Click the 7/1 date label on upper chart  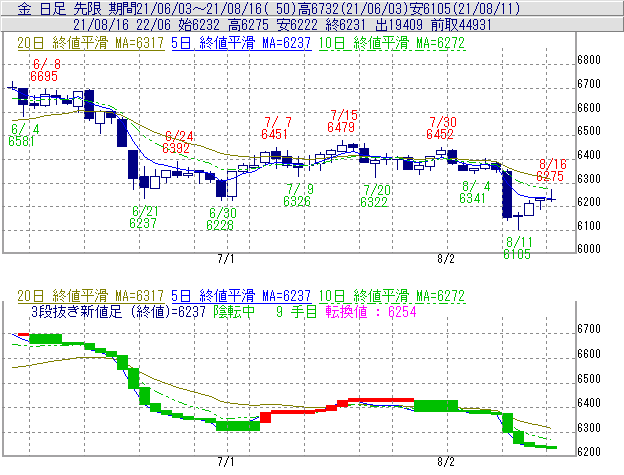pyautogui.click(x=226, y=259)
